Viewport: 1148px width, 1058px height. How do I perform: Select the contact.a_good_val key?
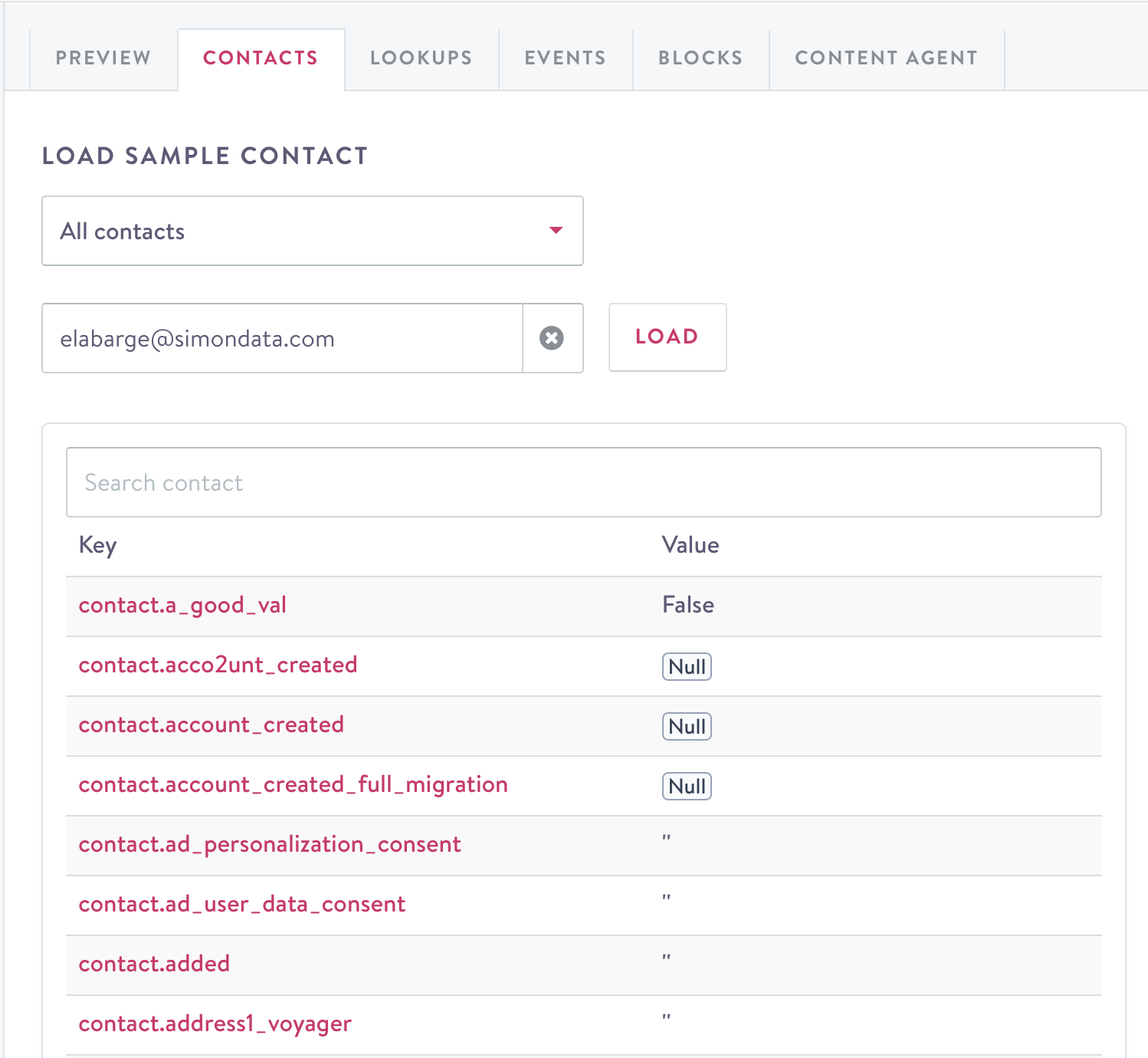pyautogui.click(x=182, y=605)
